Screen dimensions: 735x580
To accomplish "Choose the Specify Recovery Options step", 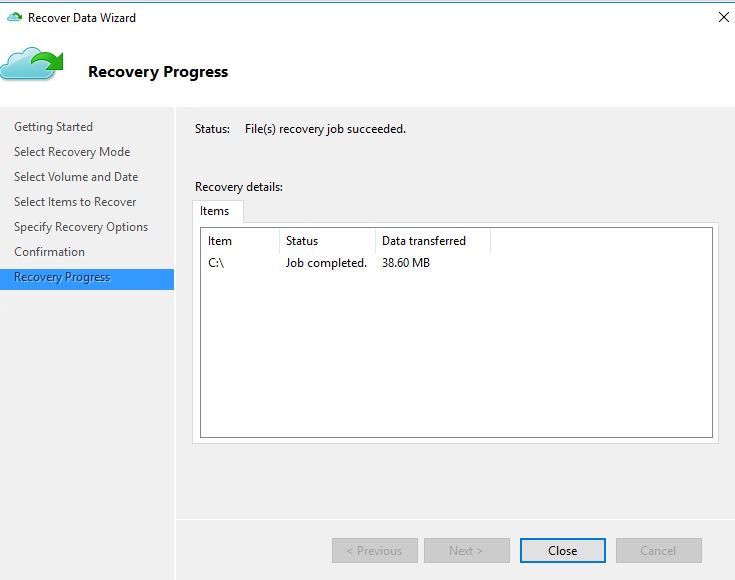I will 81,227.
